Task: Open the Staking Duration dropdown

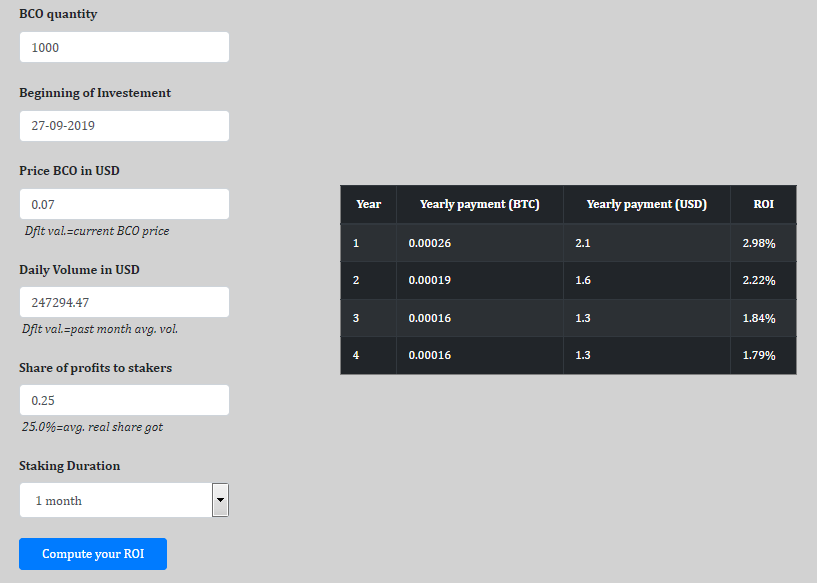Action: [124, 500]
